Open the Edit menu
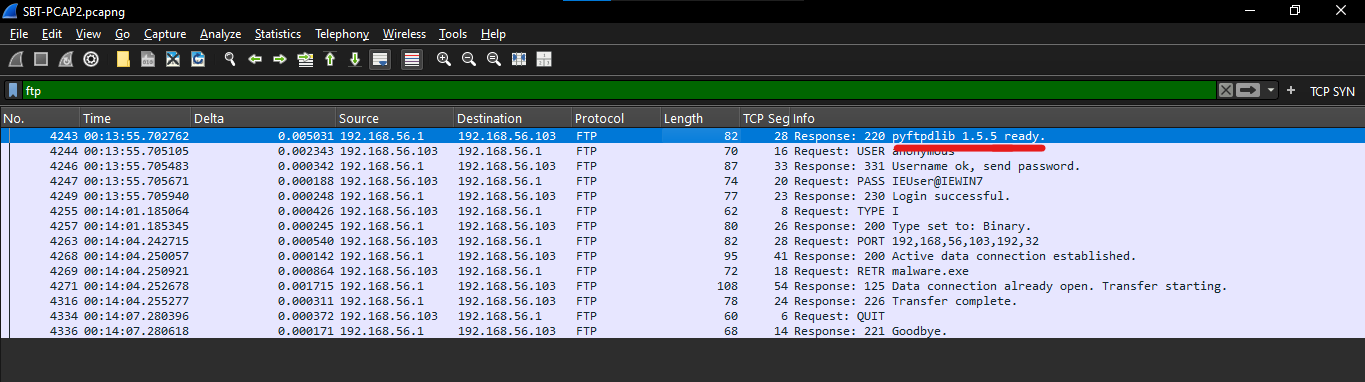This screenshot has width=1365, height=382. [52, 34]
